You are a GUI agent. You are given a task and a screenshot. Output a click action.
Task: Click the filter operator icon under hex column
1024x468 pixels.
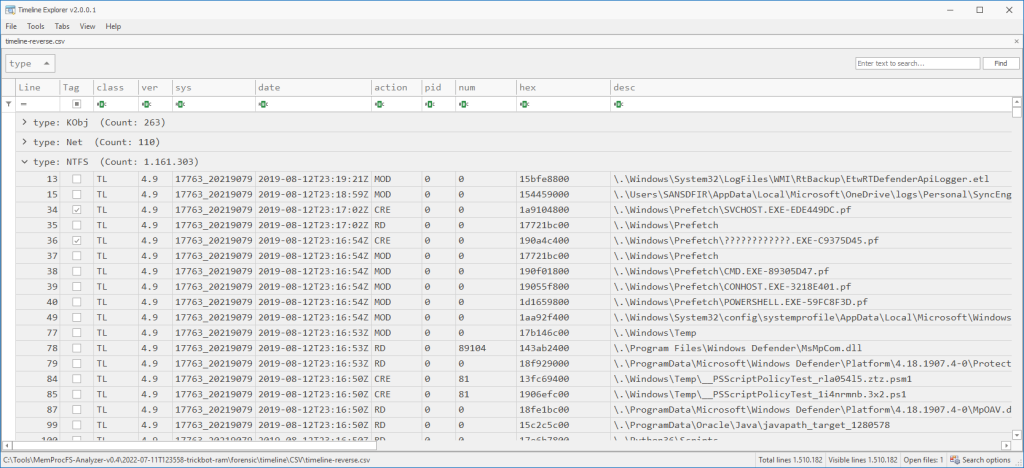click(x=523, y=104)
